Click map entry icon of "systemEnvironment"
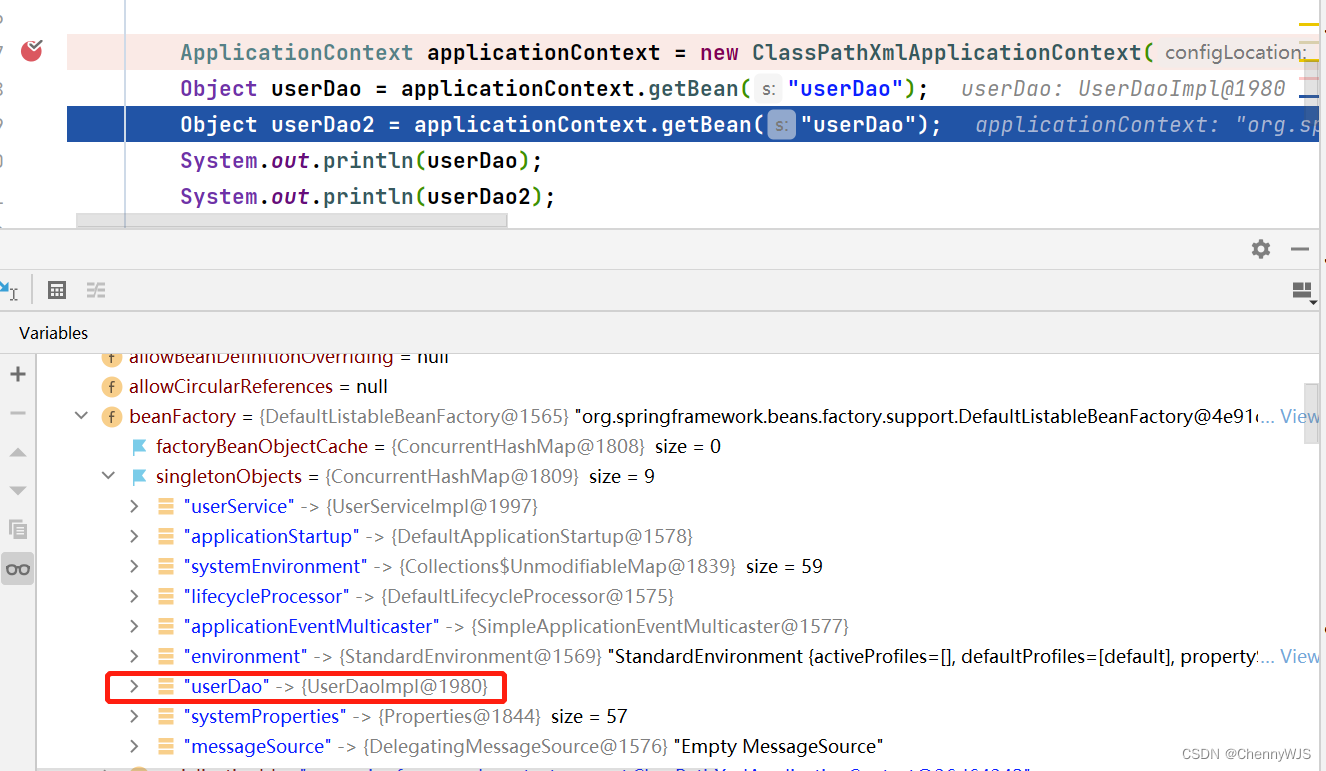The image size is (1326, 771). pyautogui.click(x=166, y=567)
